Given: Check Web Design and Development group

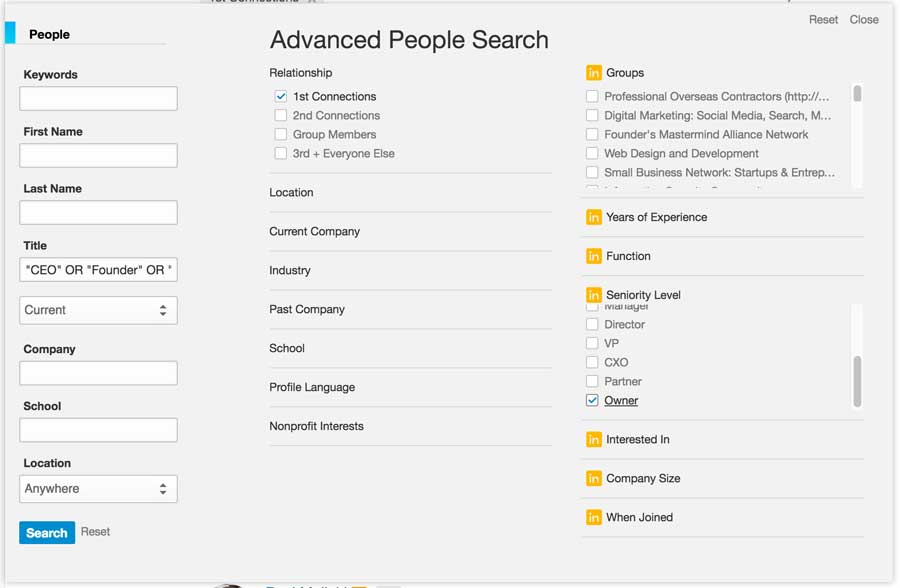Looking at the screenshot, I should 592,153.
